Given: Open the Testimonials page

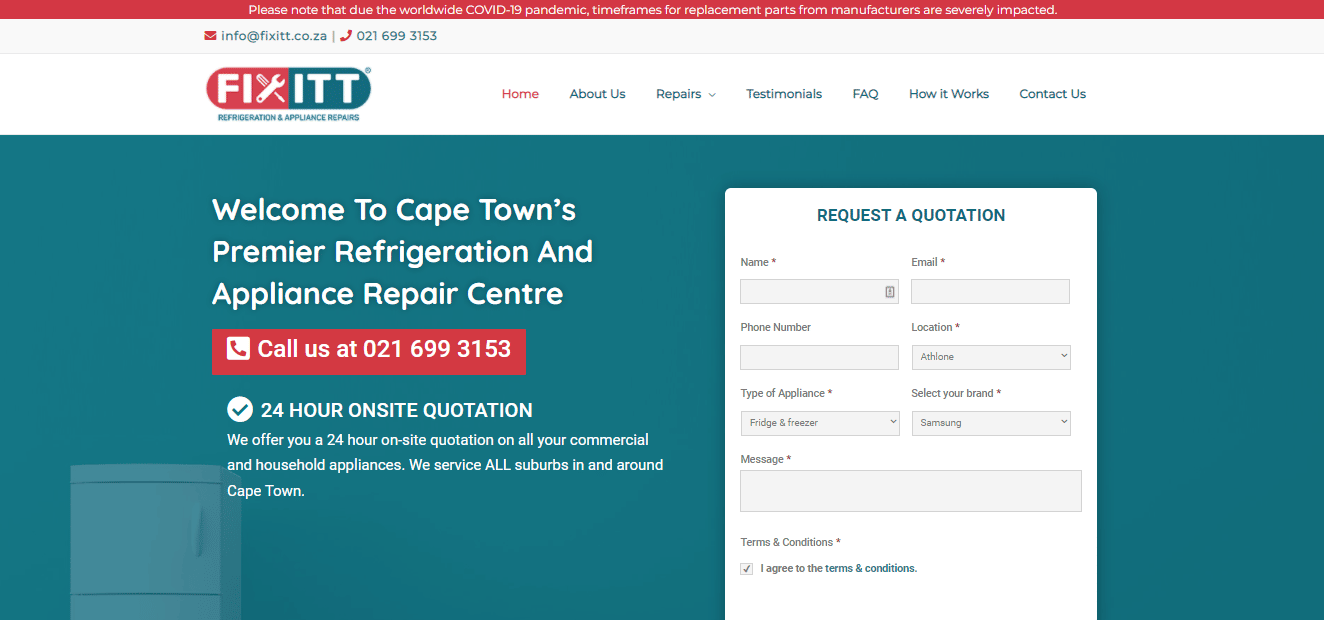Looking at the screenshot, I should coord(784,94).
